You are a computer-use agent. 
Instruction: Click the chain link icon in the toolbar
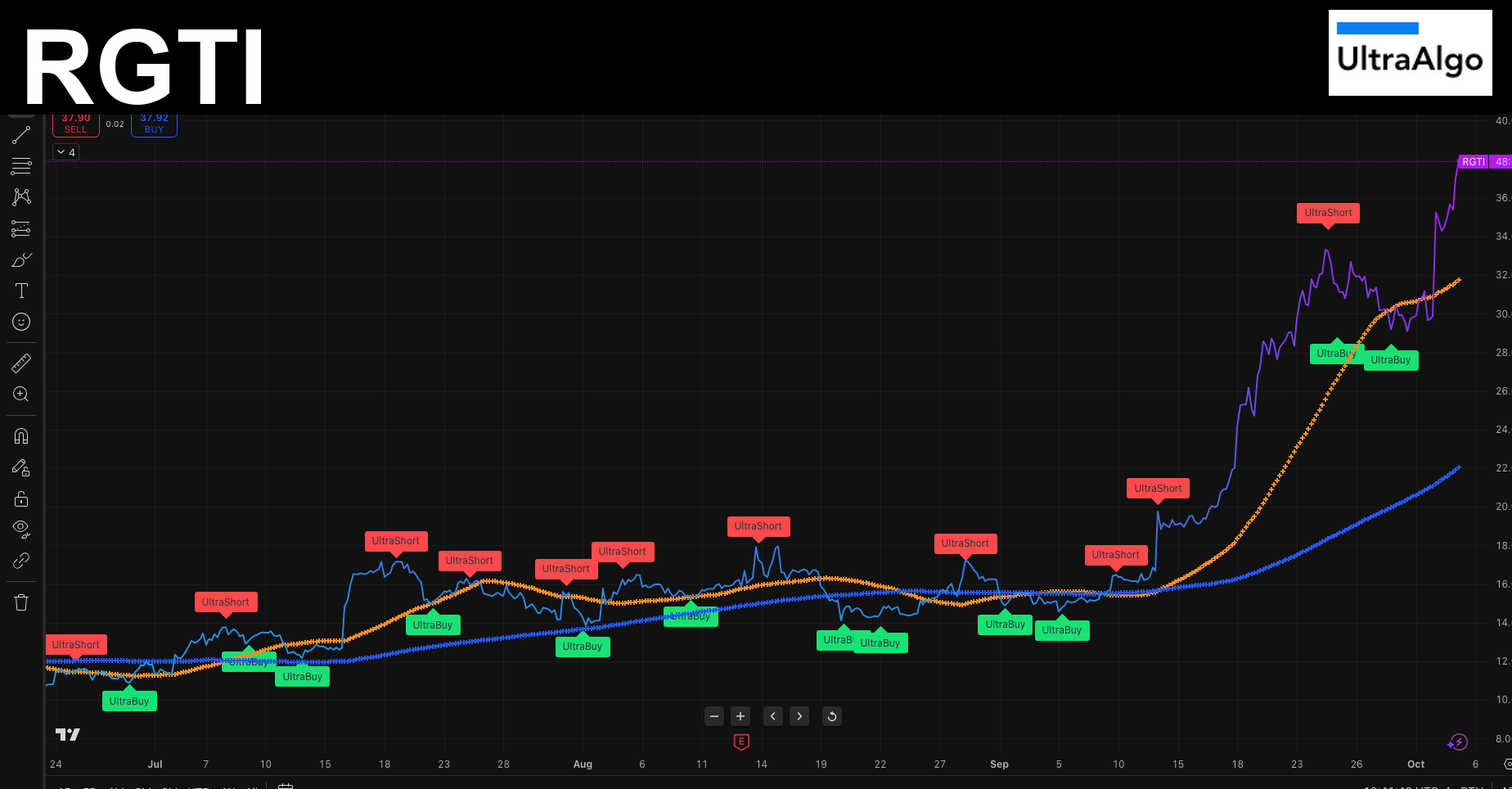click(x=21, y=561)
